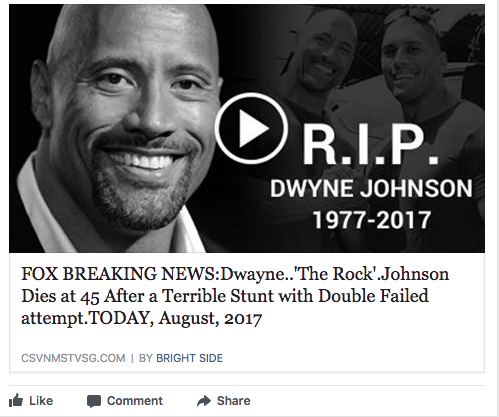Click the 'BY' label before BRIGHT SIDE
Viewport: 499px width, 417px height.
coord(146,358)
